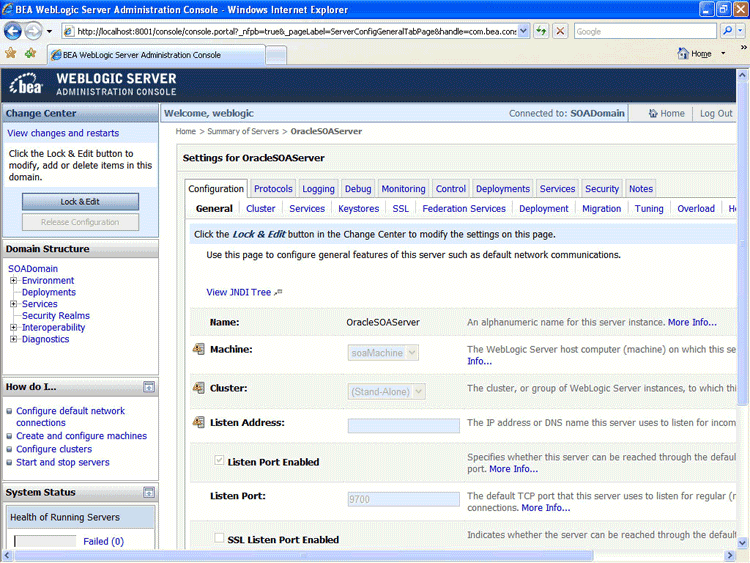Switch to the Monitoring tab
Viewport: 750px width, 563px height.
(403, 188)
